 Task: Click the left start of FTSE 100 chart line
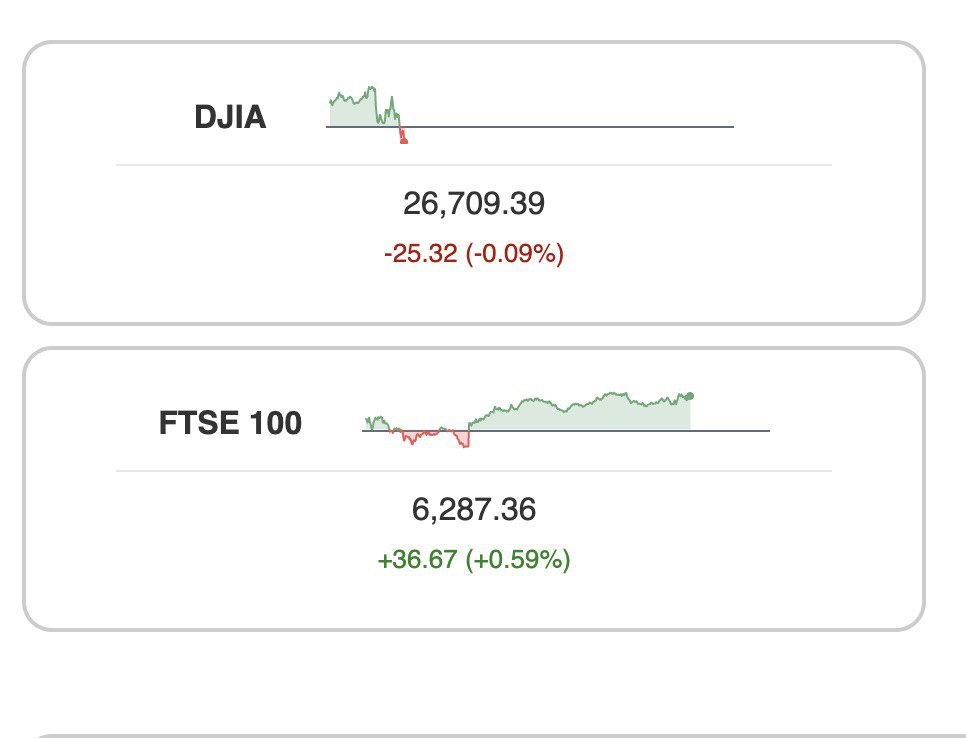point(367,420)
